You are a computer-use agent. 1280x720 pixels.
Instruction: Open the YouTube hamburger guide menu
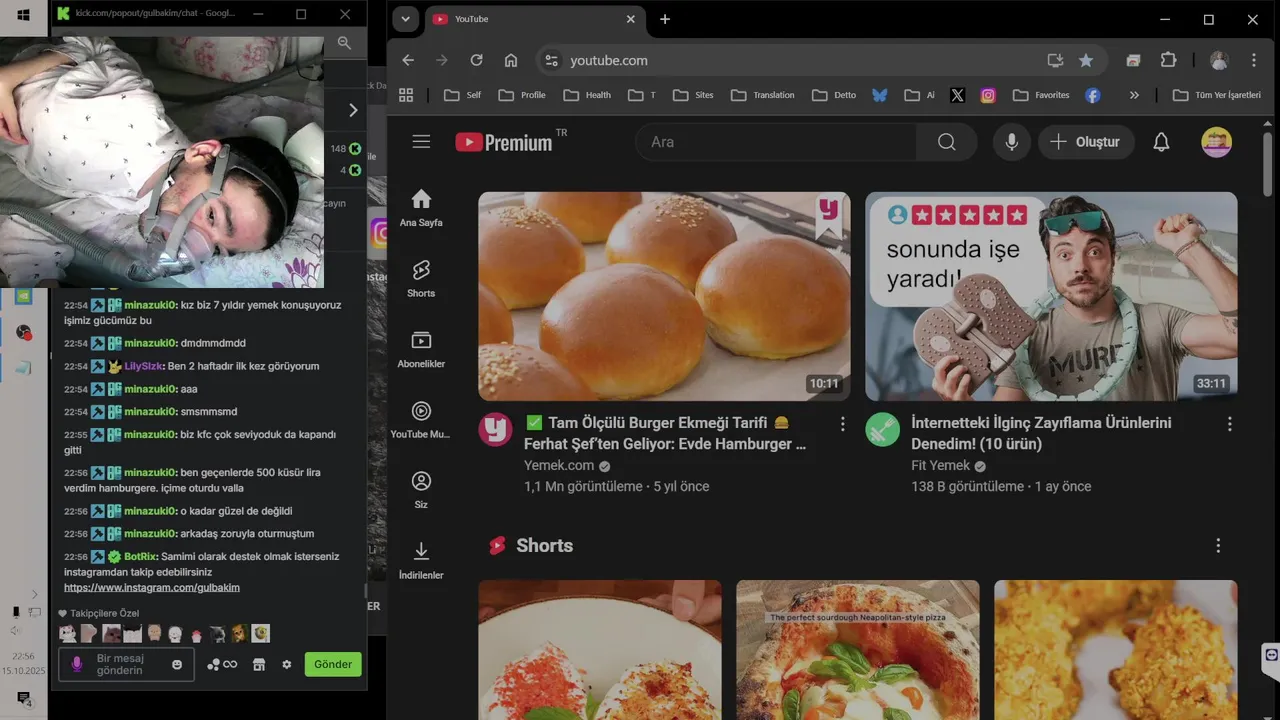coord(421,142)
